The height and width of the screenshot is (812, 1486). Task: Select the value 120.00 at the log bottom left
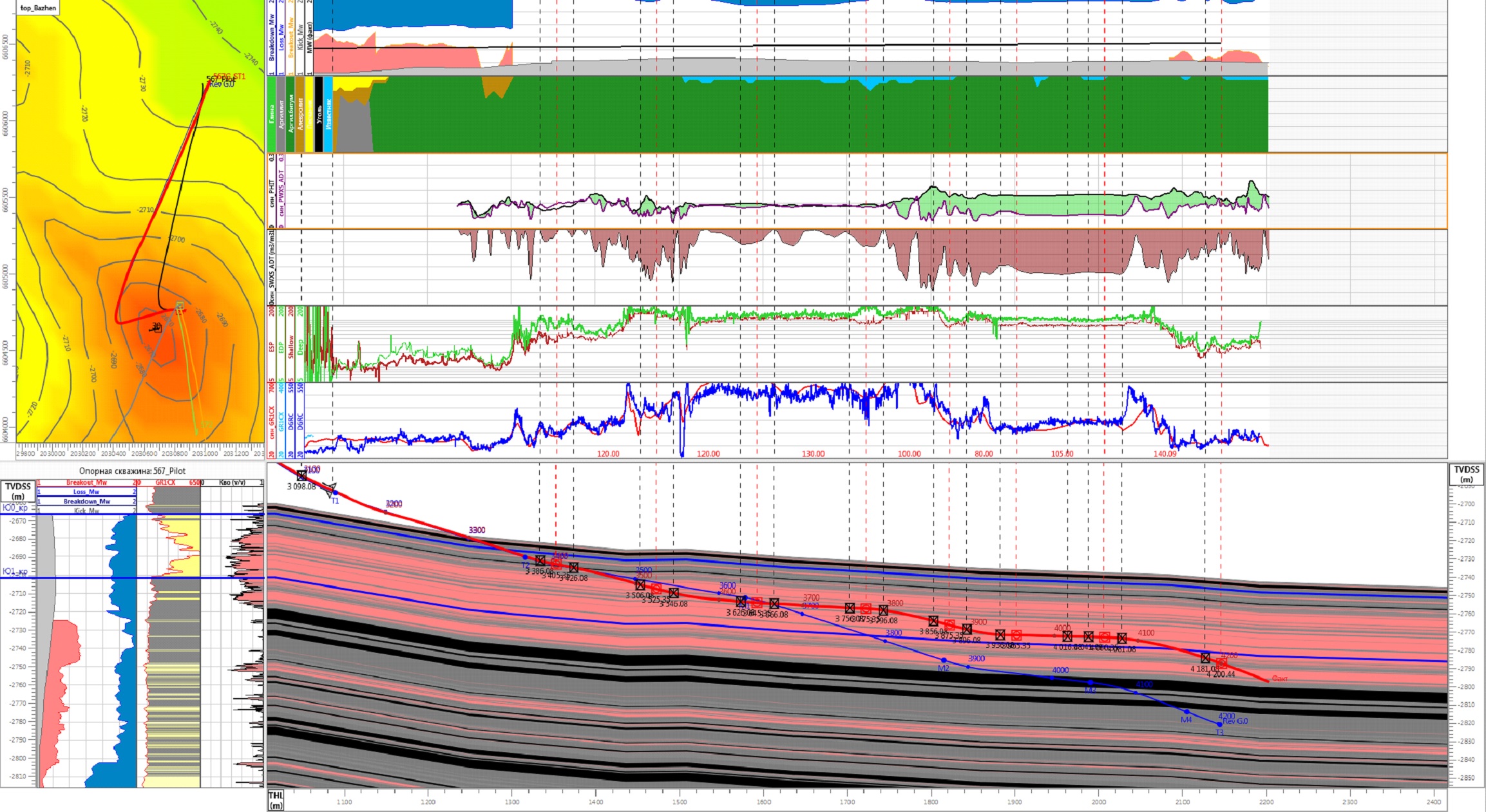pos(608,454)
